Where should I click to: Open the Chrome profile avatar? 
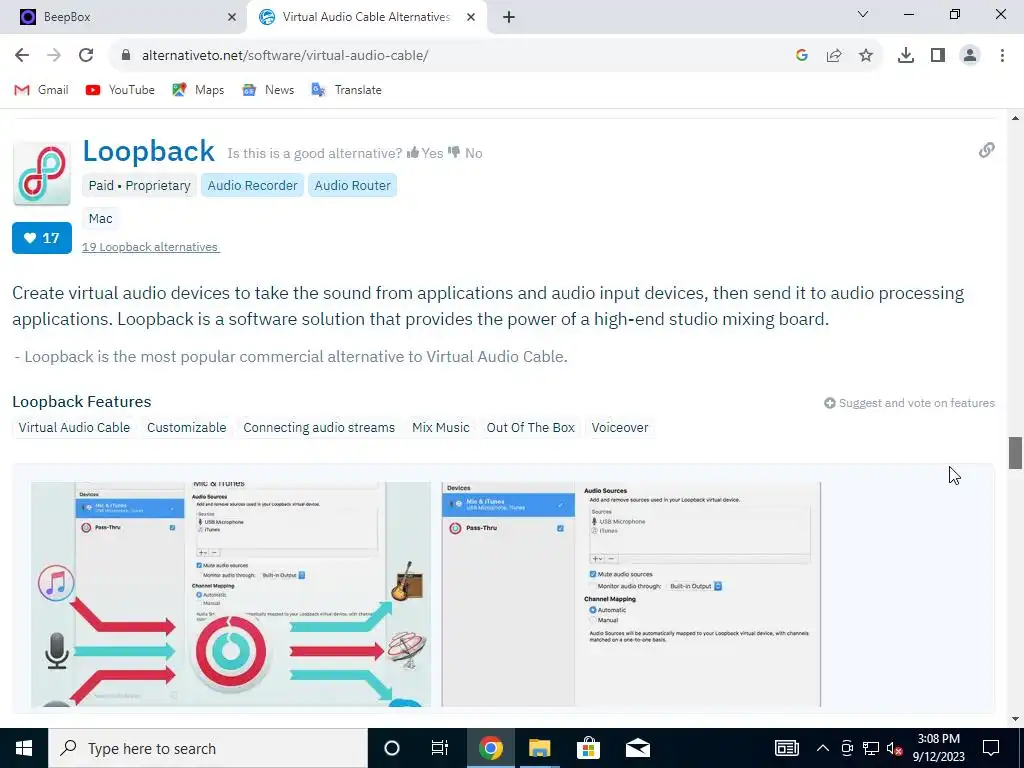(970, 56)
